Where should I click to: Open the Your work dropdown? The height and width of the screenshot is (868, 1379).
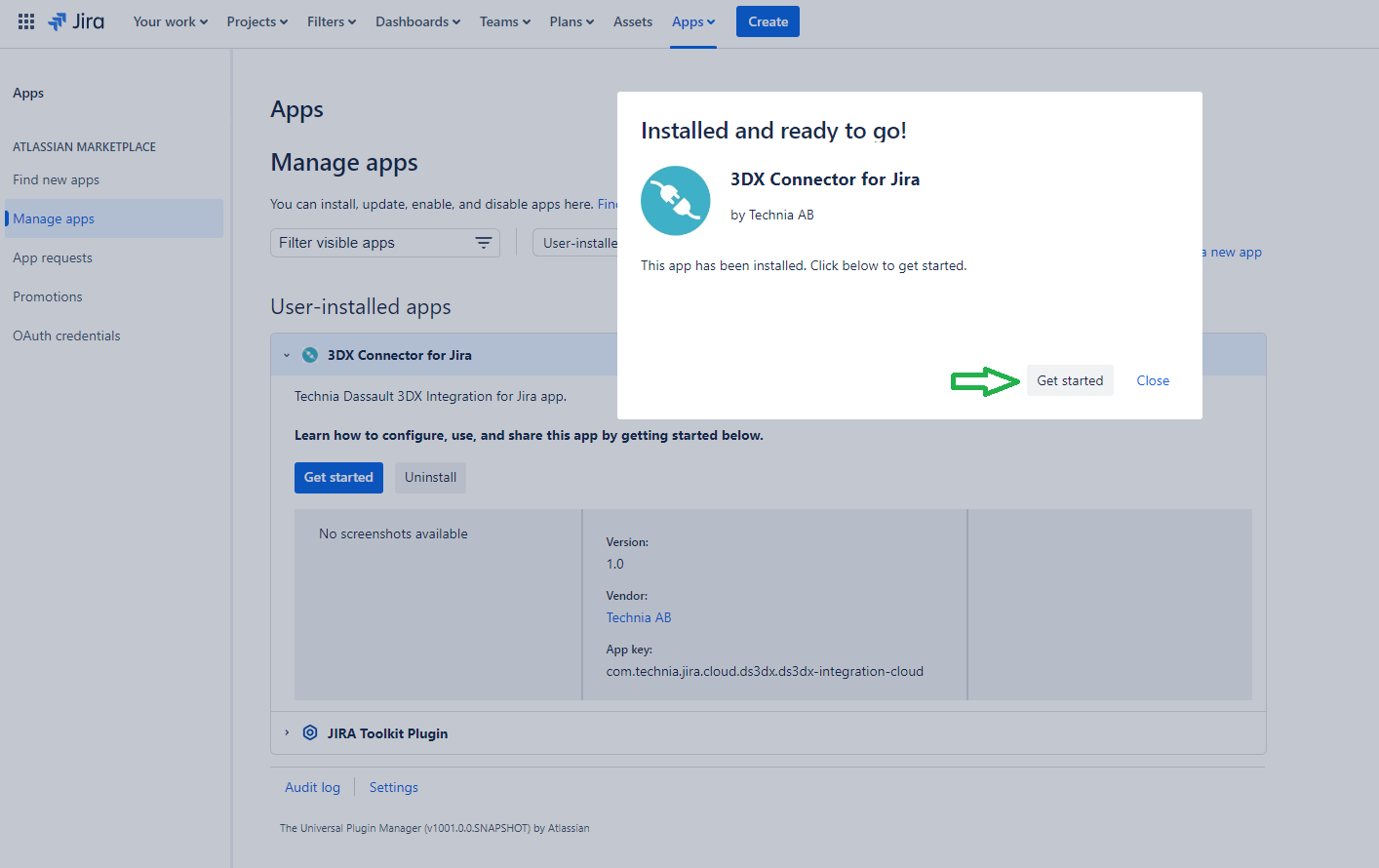[x=170, y=21]
